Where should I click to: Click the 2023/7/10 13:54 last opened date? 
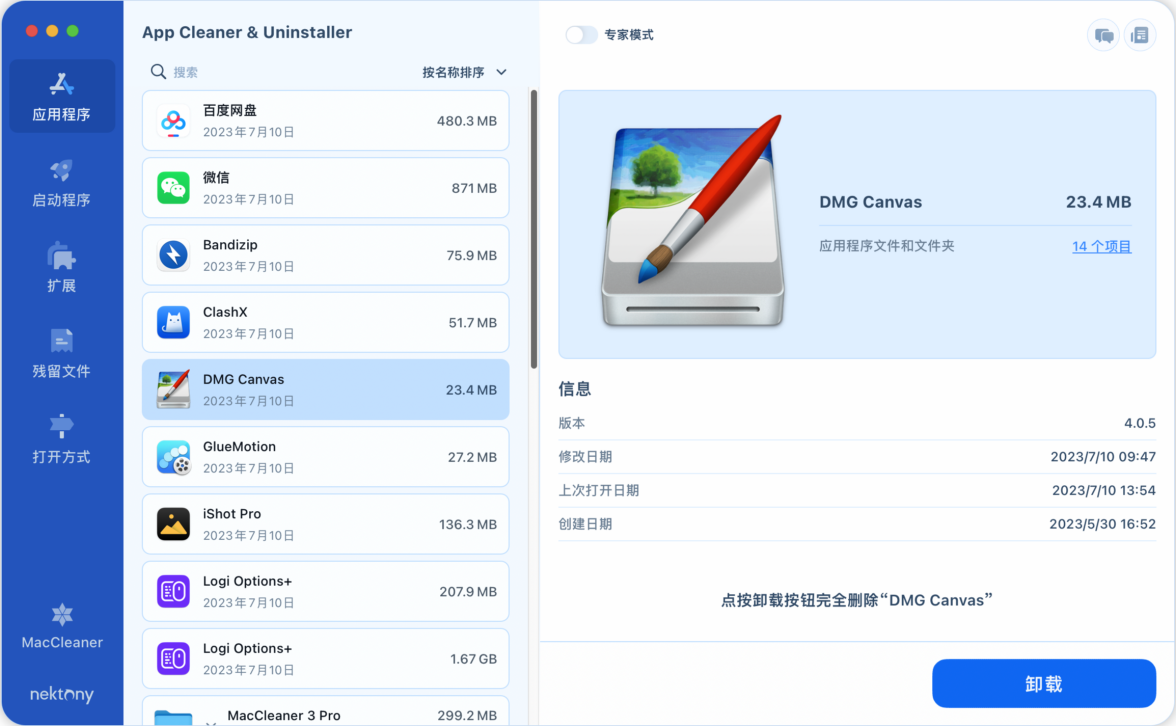click(x=1104, y=490)
